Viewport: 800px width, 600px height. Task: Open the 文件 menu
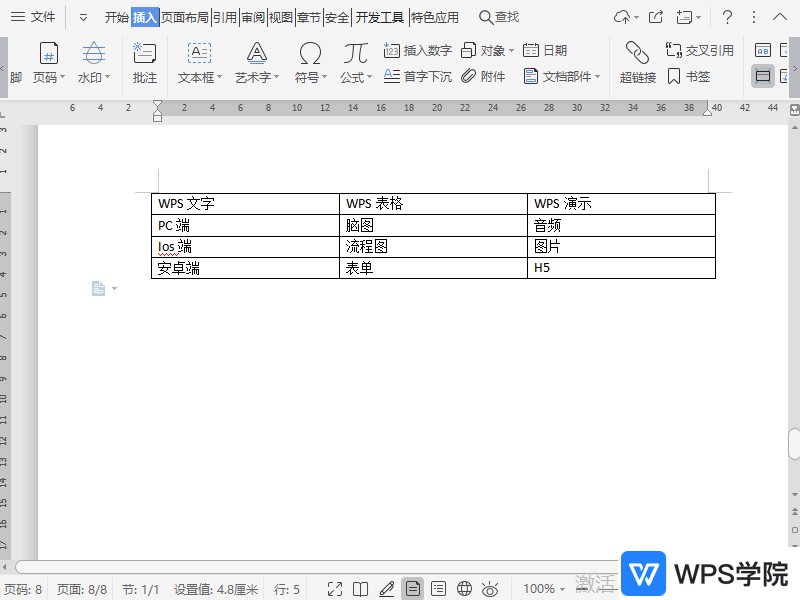coord(33,17)
